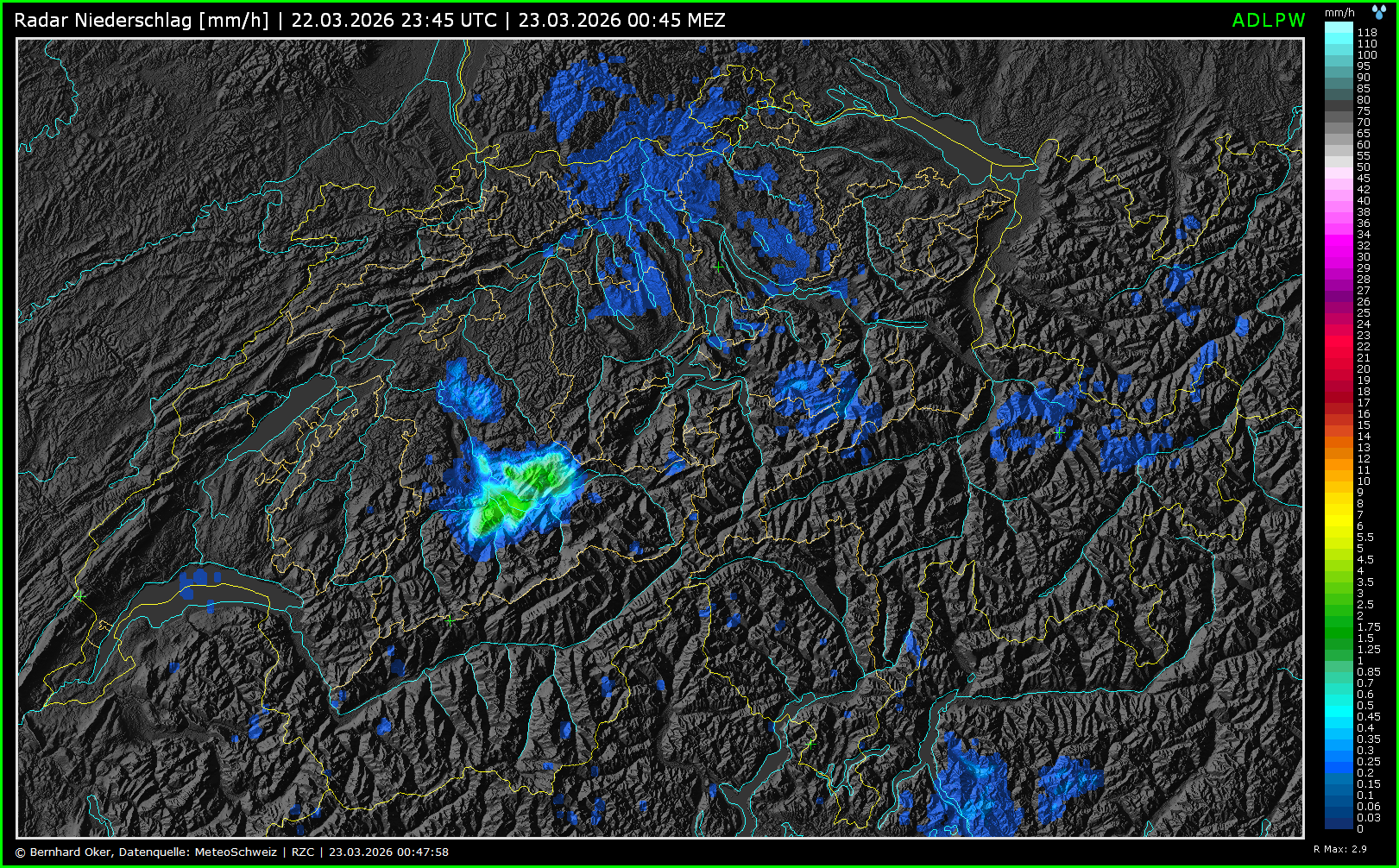Screen dimensions: 1399x868
Task: Click the green cross marker in southern map
Action: 810,743
